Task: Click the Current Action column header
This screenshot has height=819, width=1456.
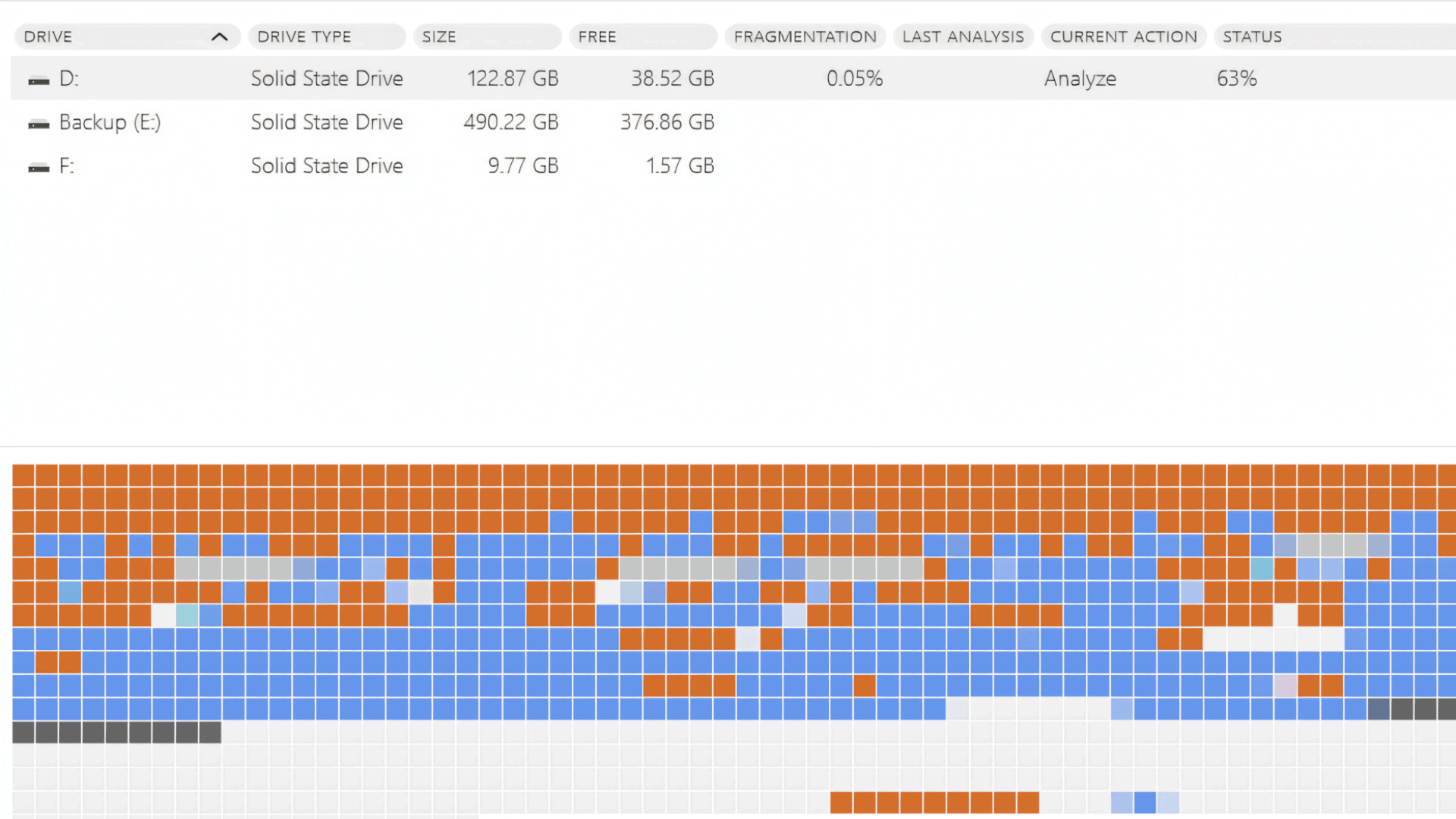Action: 1123,36
